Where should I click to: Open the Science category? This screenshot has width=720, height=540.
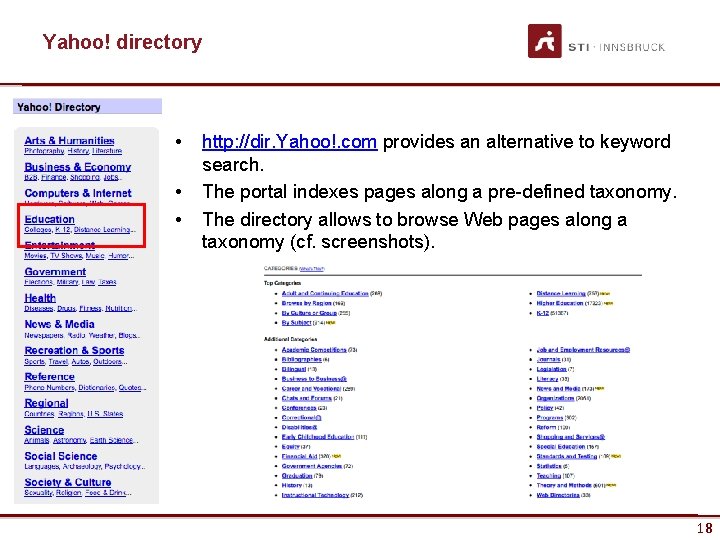point(44,429)
